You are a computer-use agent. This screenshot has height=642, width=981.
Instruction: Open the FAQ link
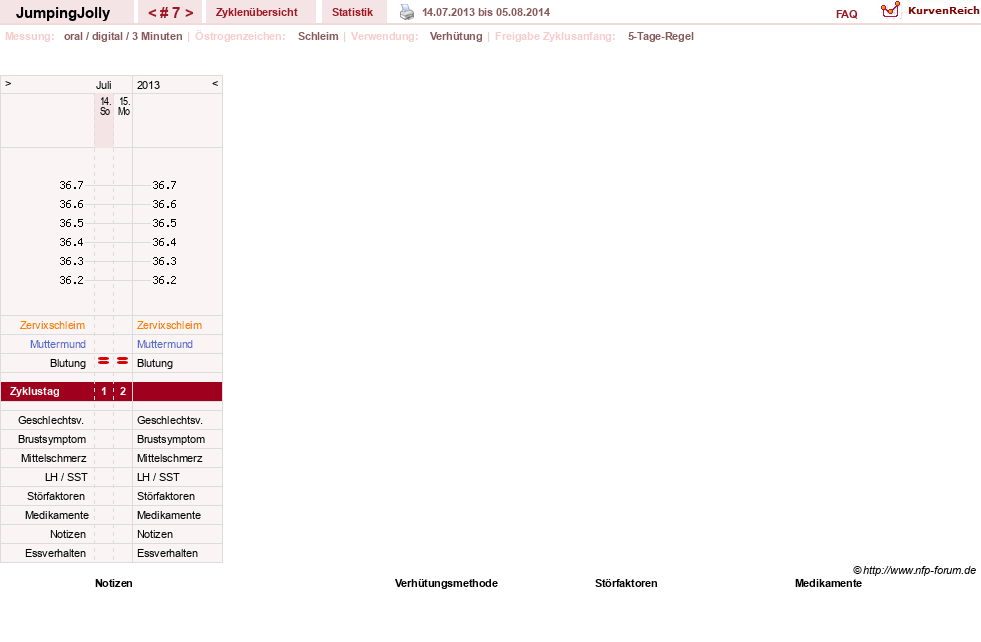(846, 14)
